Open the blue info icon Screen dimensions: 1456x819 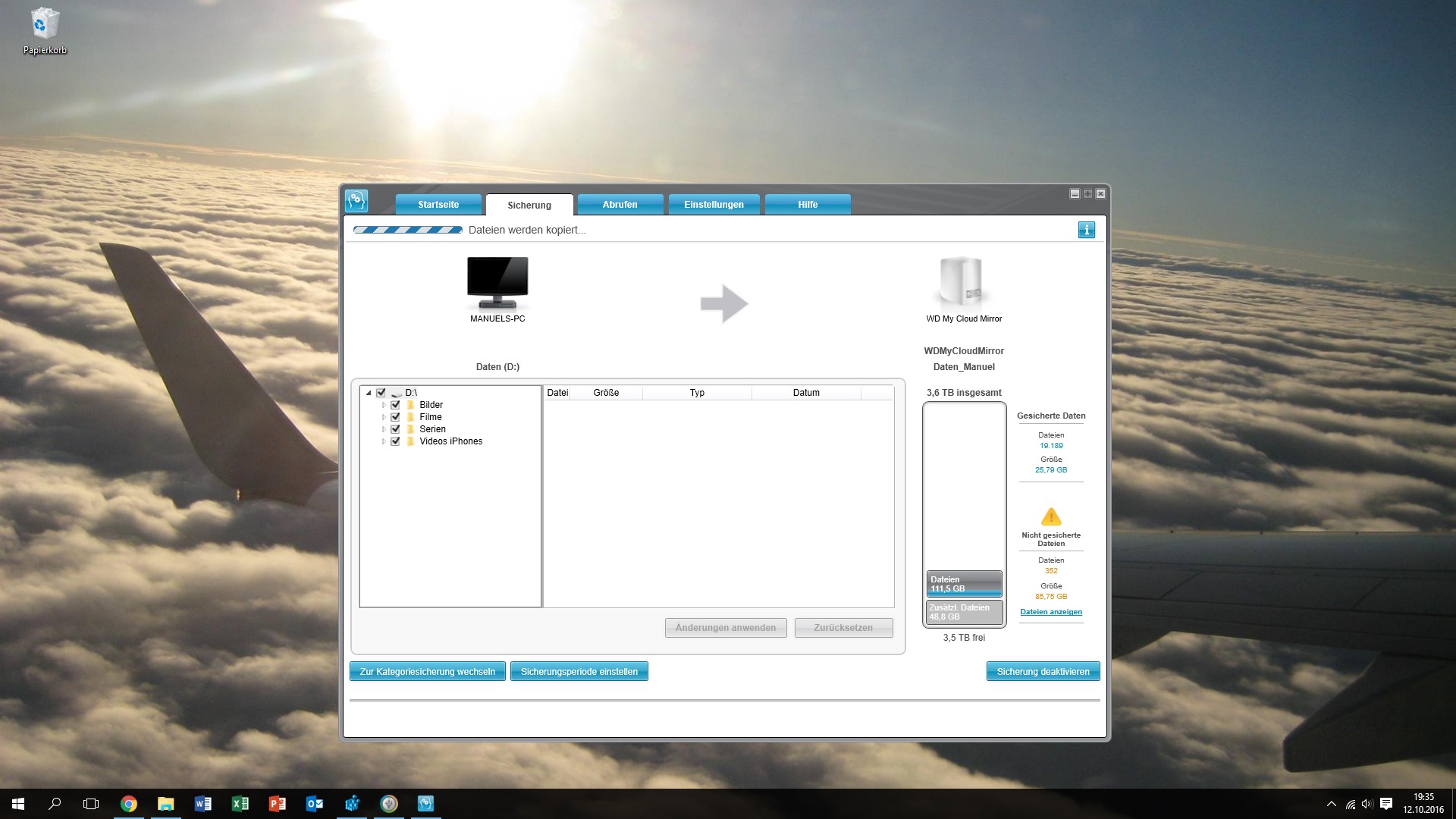(1086, 230)
